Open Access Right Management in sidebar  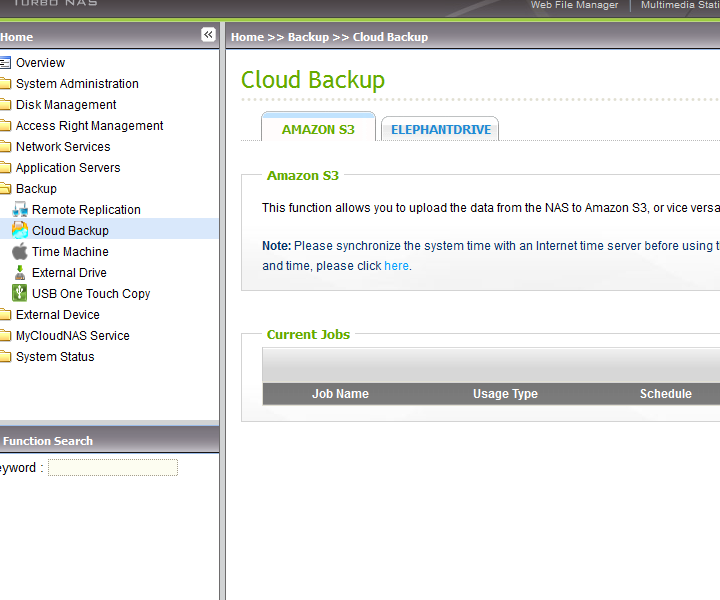tap(89, 126)
